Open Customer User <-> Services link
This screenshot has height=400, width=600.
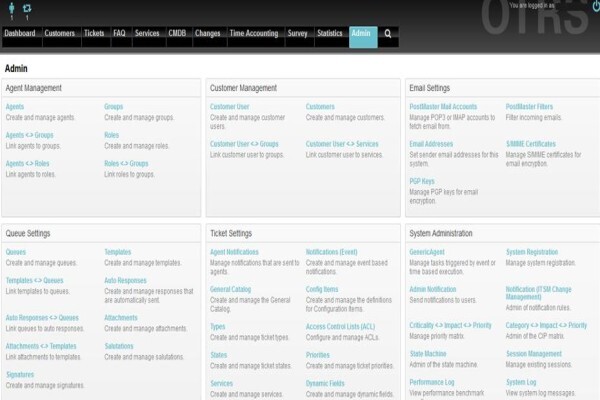pos(342,144)
